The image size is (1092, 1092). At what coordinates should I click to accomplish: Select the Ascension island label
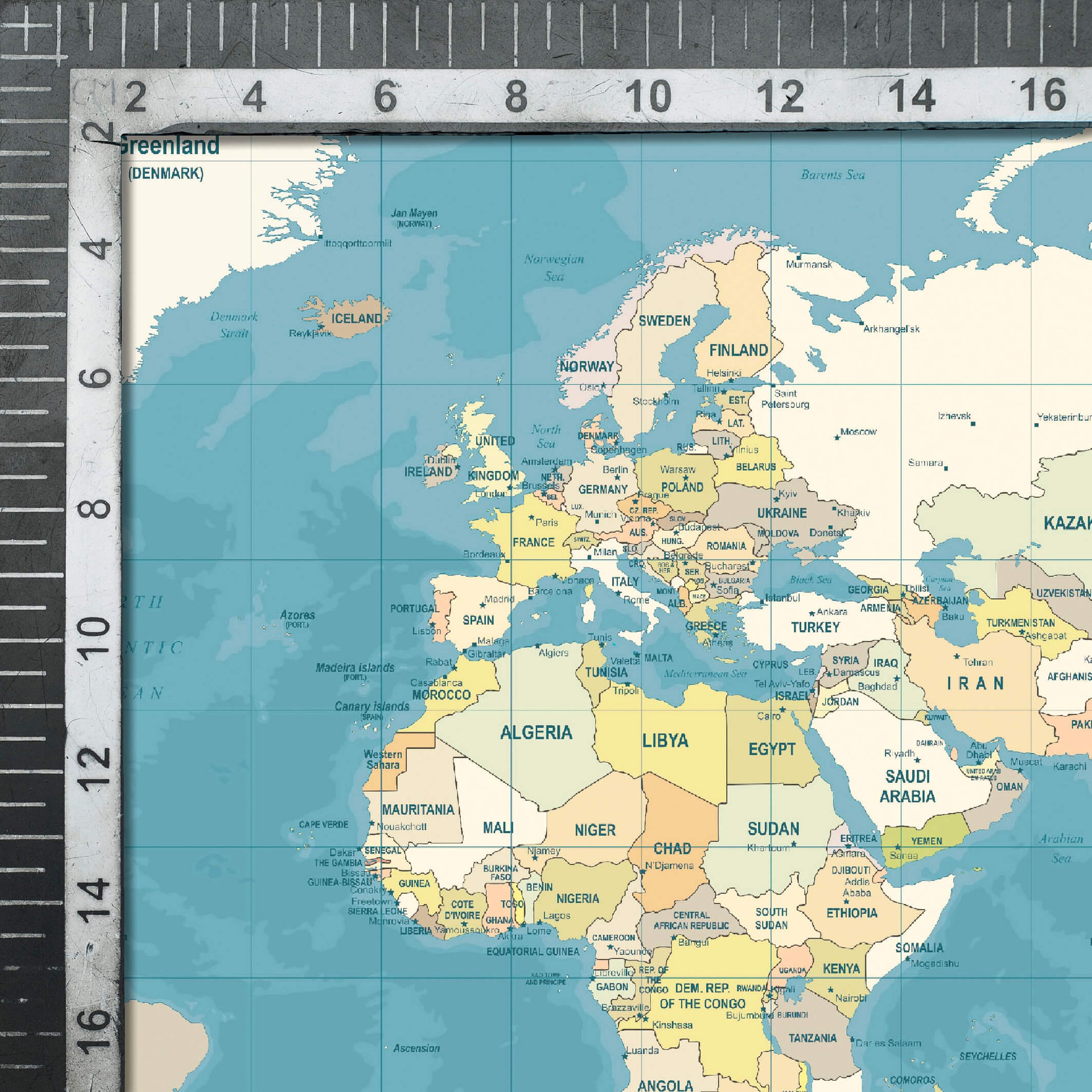[x=416, y=1048]
